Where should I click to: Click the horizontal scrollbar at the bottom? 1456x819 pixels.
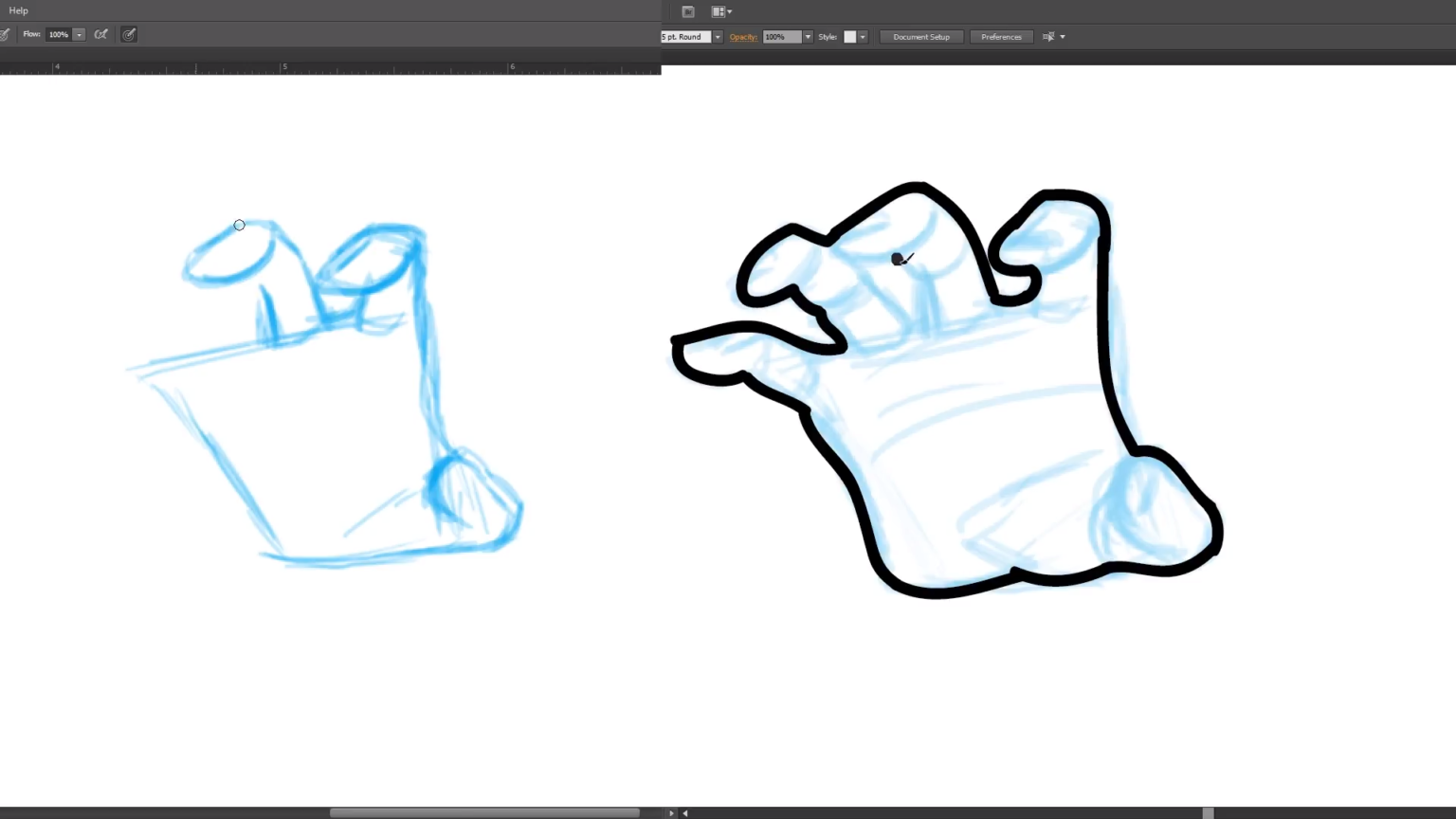pos(485,812)
